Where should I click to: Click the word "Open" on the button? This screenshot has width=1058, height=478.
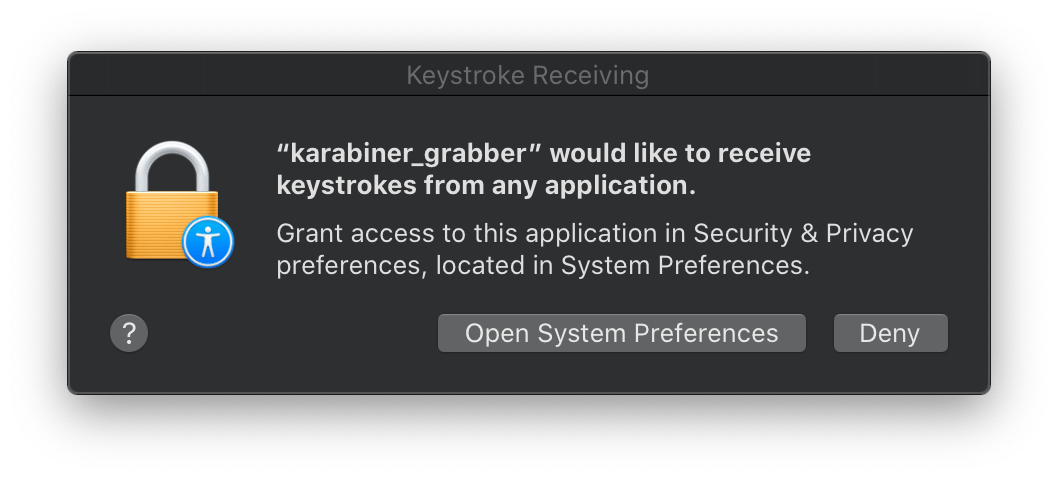[x=497, y=334]
